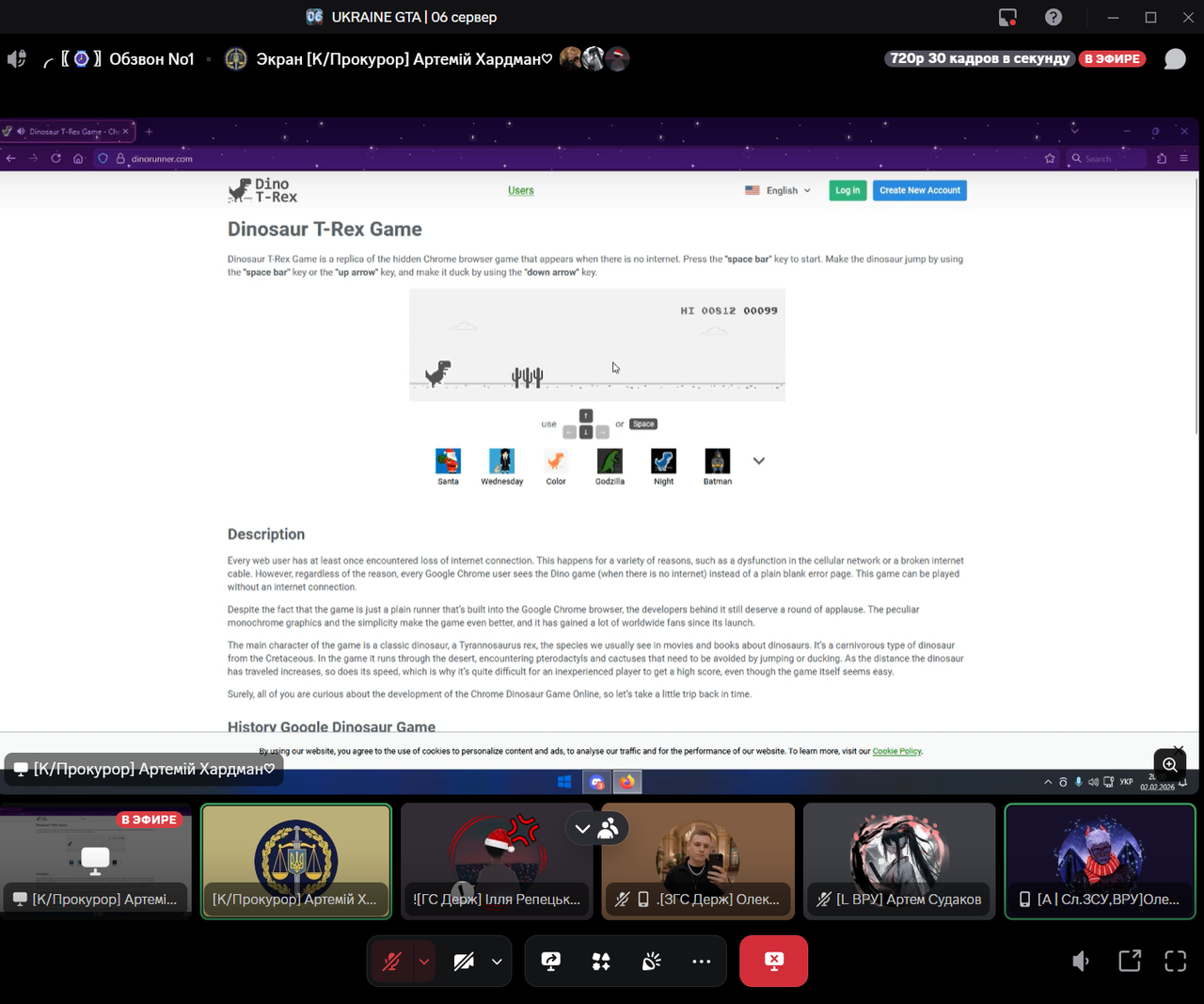
Task: Click the Windows Start button in shared taskbar
Action: coord(564,782)
